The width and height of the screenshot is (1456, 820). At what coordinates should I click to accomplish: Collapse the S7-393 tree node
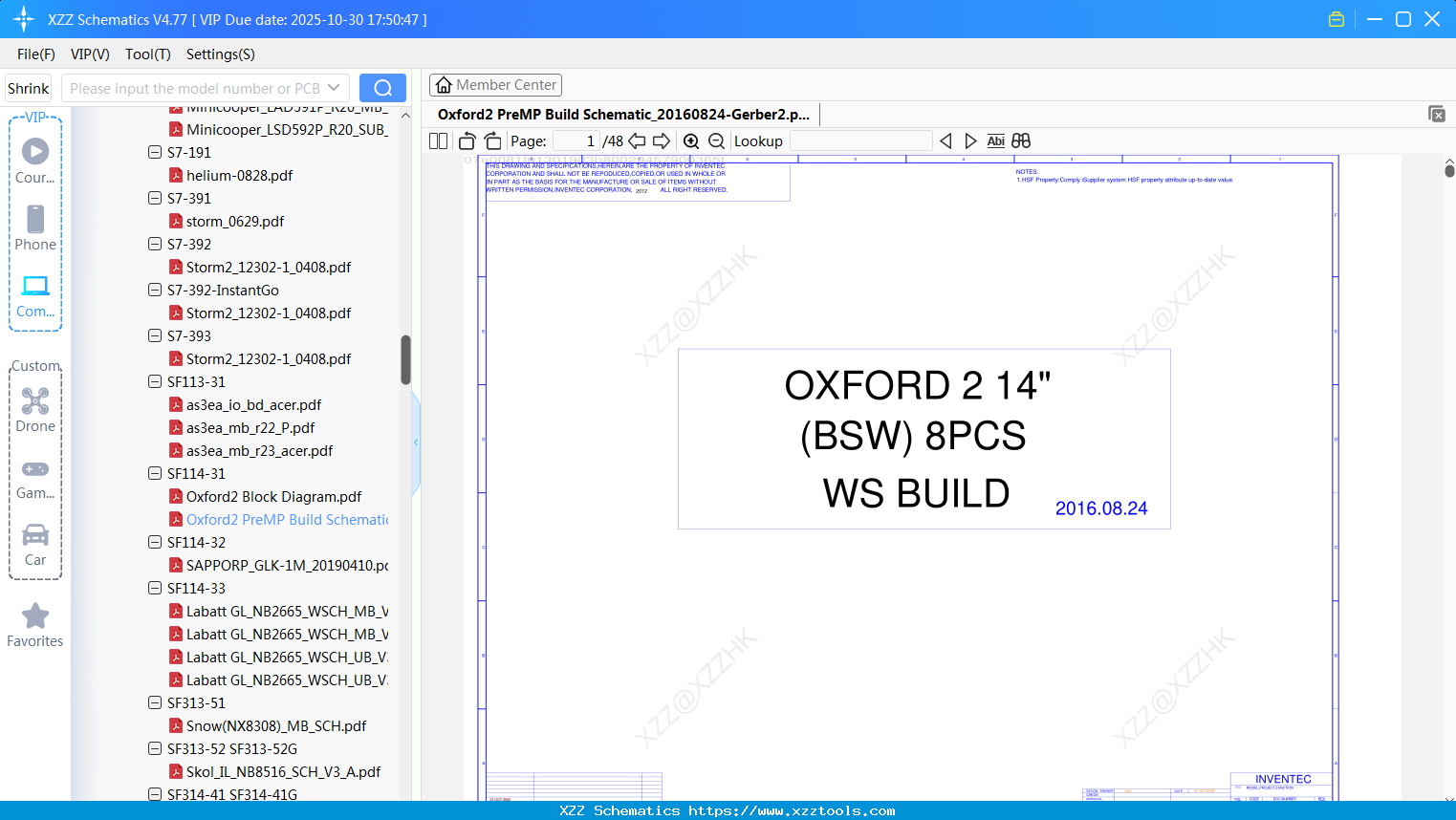pos(155,335)
